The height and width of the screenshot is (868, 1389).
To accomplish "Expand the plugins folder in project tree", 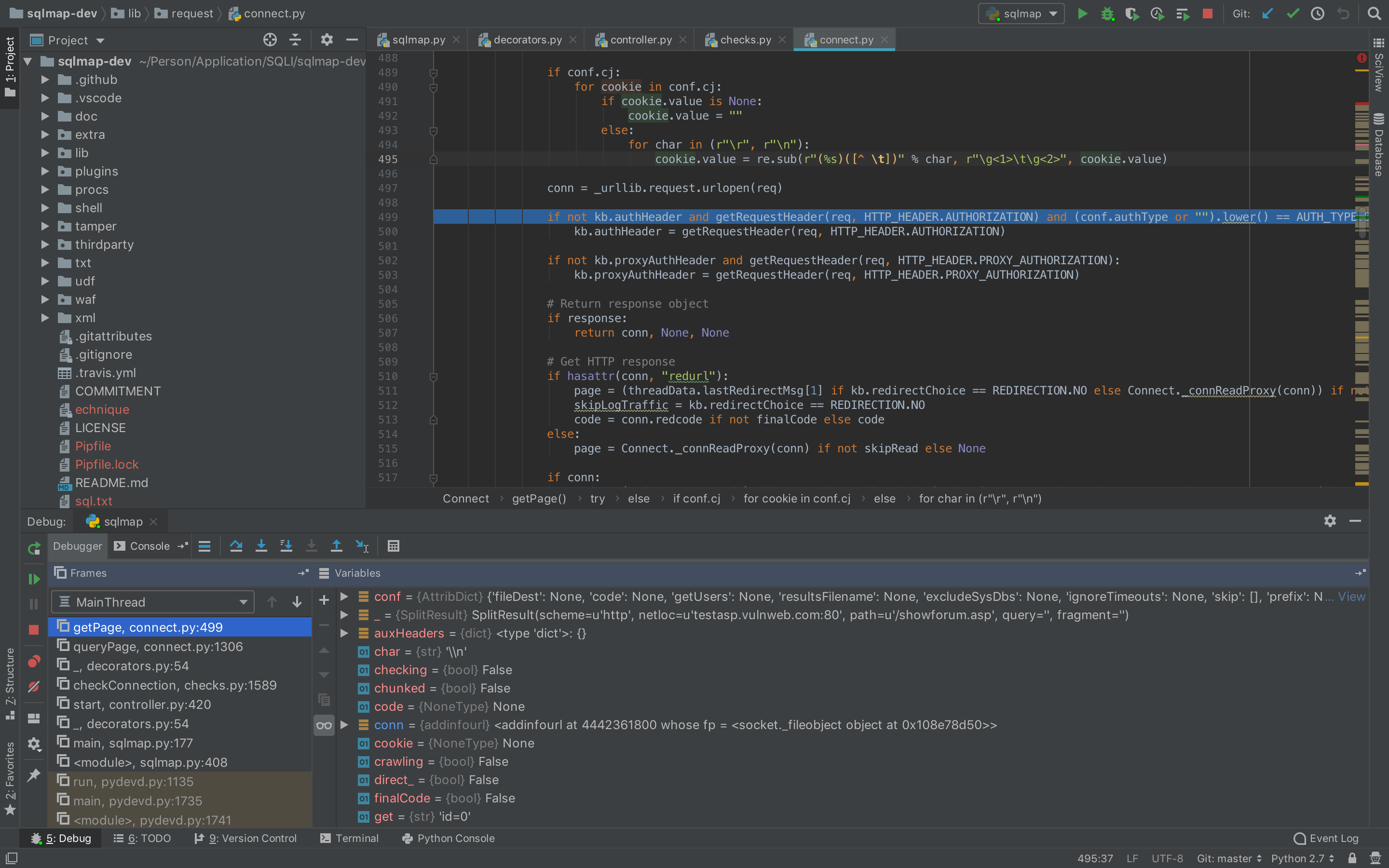I will (x=45, y=171).
